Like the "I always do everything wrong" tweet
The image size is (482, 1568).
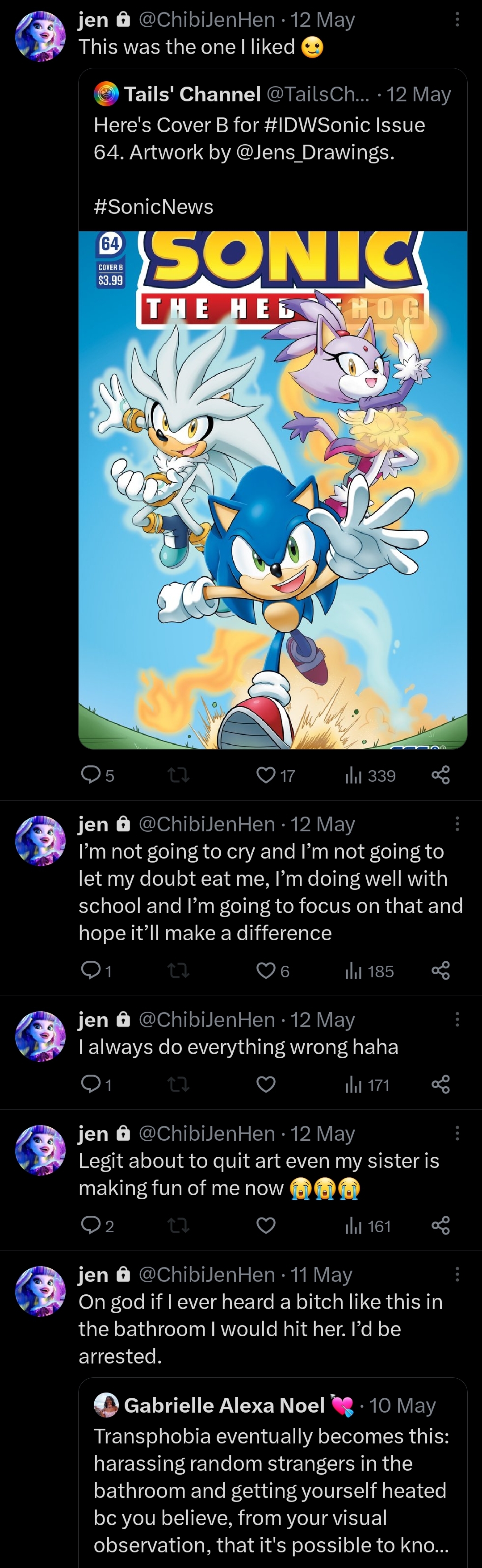[x=266, y=1084]
